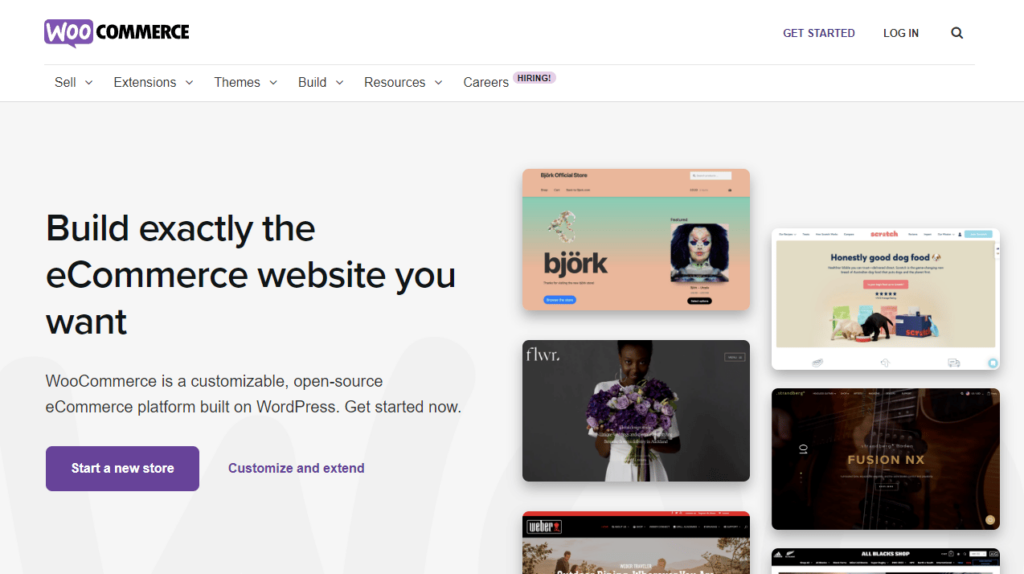Image resolution: width=1024 pixels, height=574 pixels.
Task: Open the Honestly good dog food thumbnail
Action: [x=886, y=299]
